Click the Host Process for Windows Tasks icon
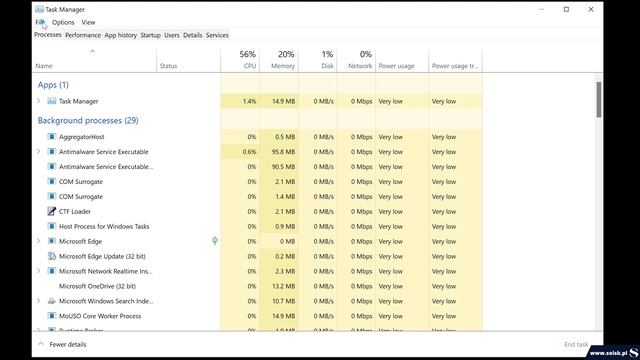 coord(51,226)
